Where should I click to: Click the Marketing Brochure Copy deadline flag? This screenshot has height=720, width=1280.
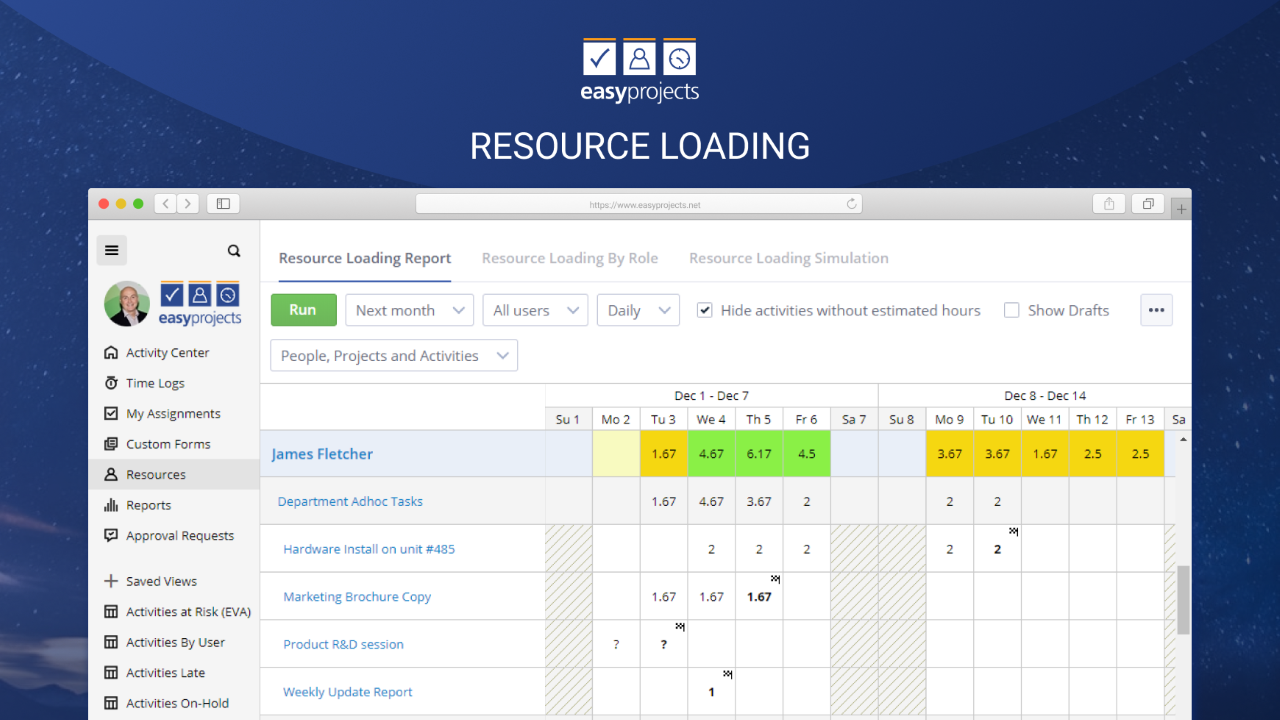(775, 579)
